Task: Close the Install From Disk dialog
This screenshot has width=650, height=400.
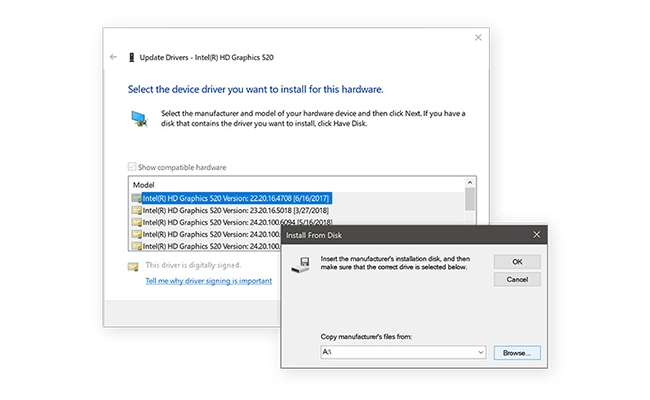Action: (536, 235)
